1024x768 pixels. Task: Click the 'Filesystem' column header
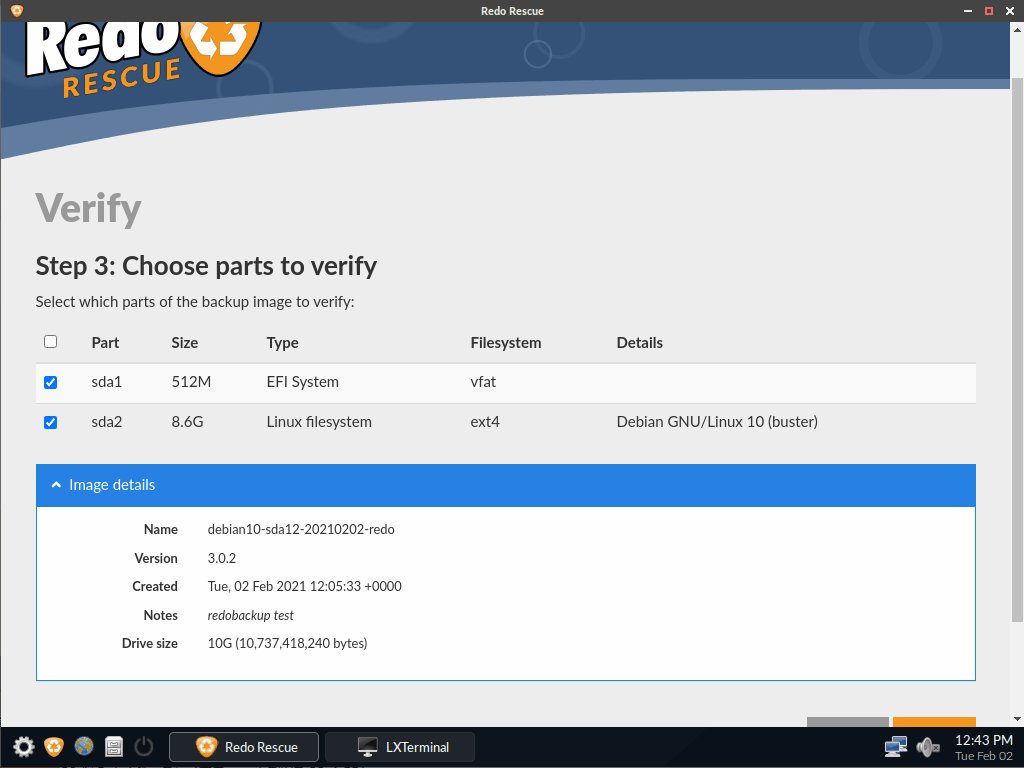(x=505, y=343)
